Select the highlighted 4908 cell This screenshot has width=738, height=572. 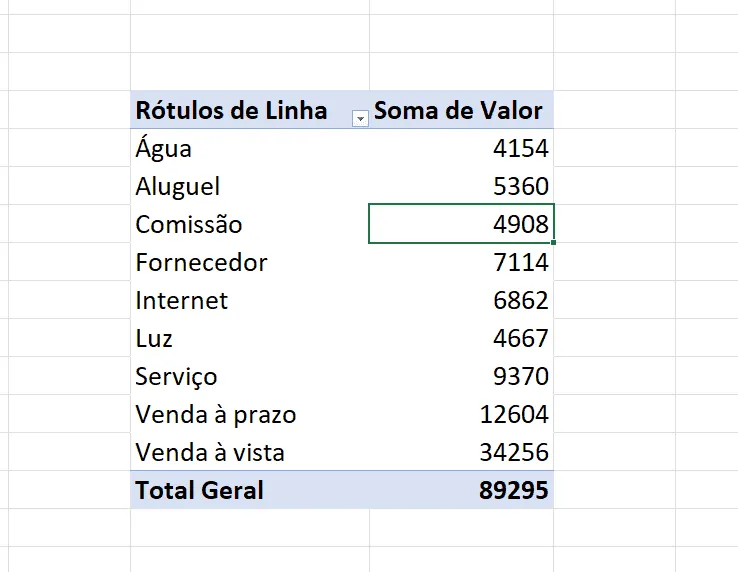click(461, 224)
